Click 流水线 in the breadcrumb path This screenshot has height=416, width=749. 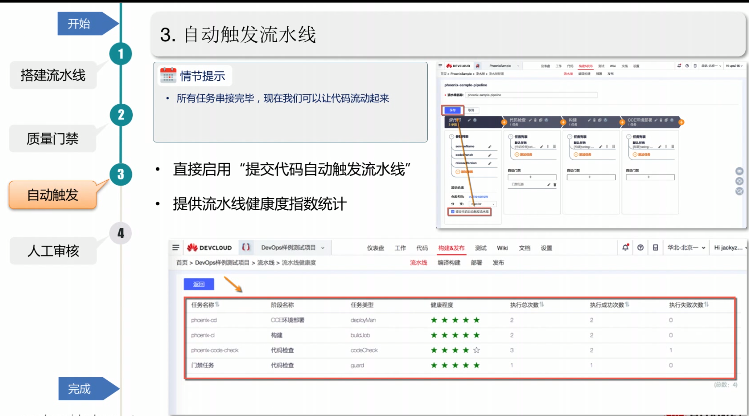pyautogui.click(x=266, y=263)
